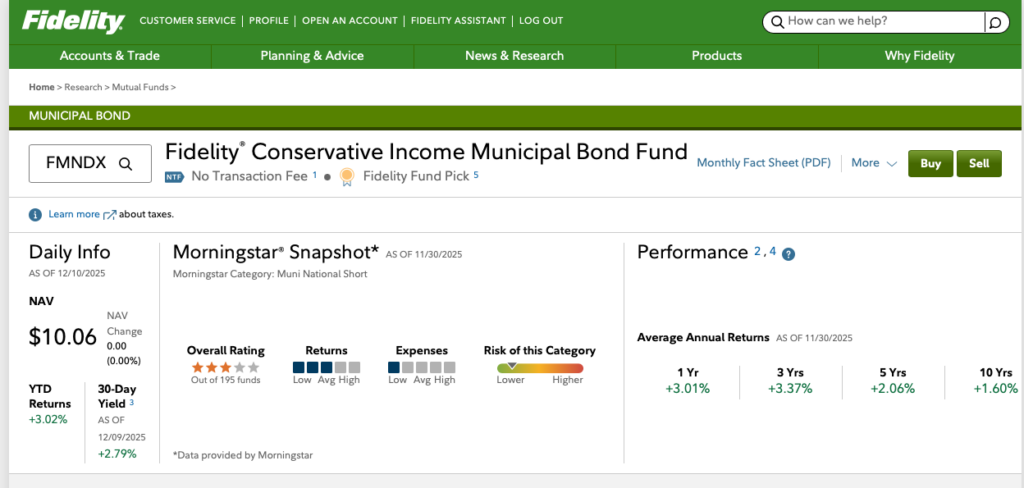Click the external link icon after Learn more
This screenshot has height=488, width=1024.
(110, 214)
